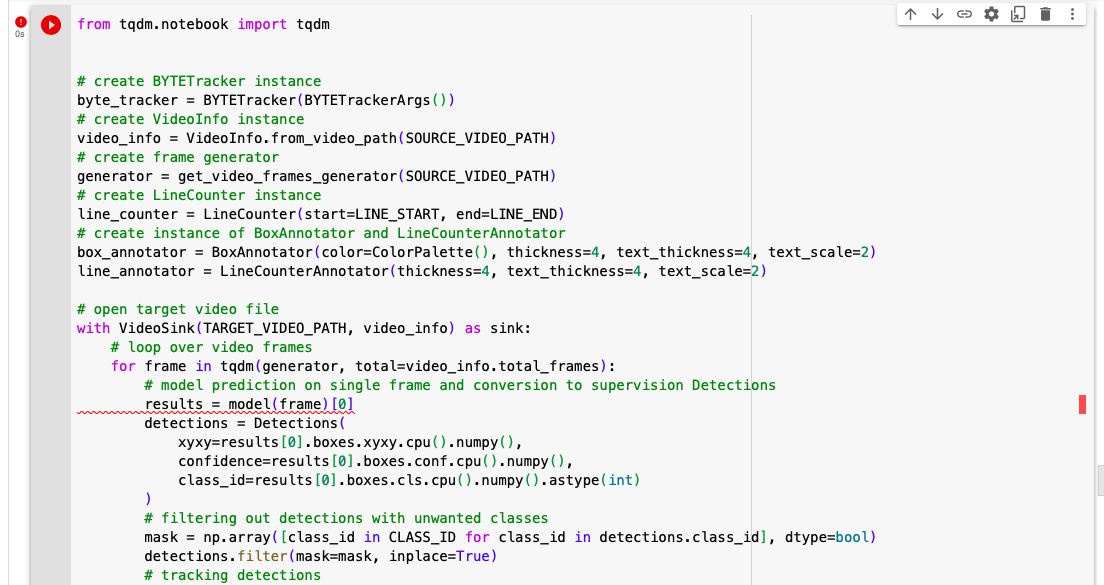Move the code cell down
Screen dimensions: 1104x585
937,14
